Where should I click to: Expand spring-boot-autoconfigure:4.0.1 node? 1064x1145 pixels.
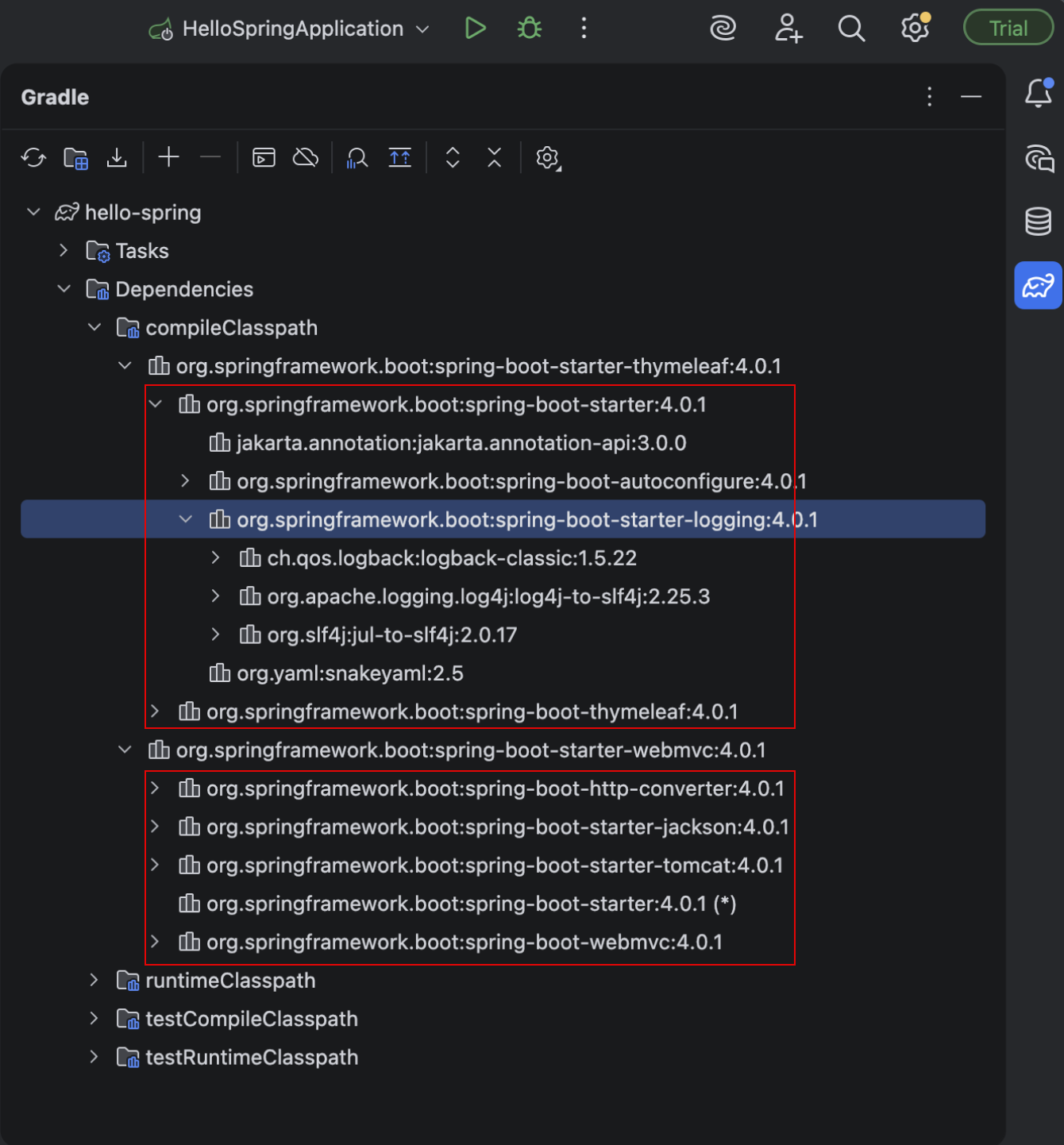click(186, 480)
